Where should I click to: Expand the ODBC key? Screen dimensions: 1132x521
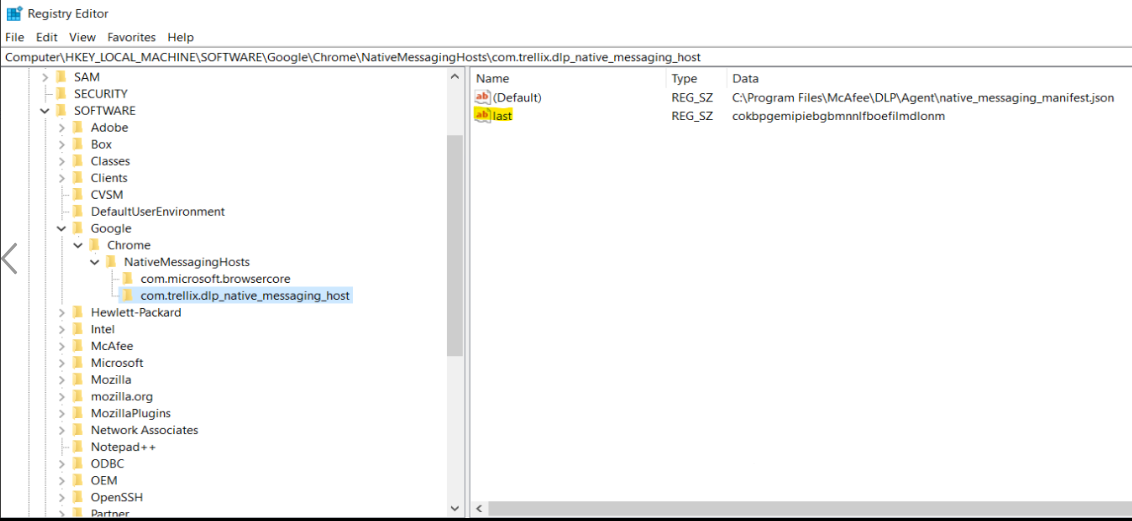tap(62, 464)
